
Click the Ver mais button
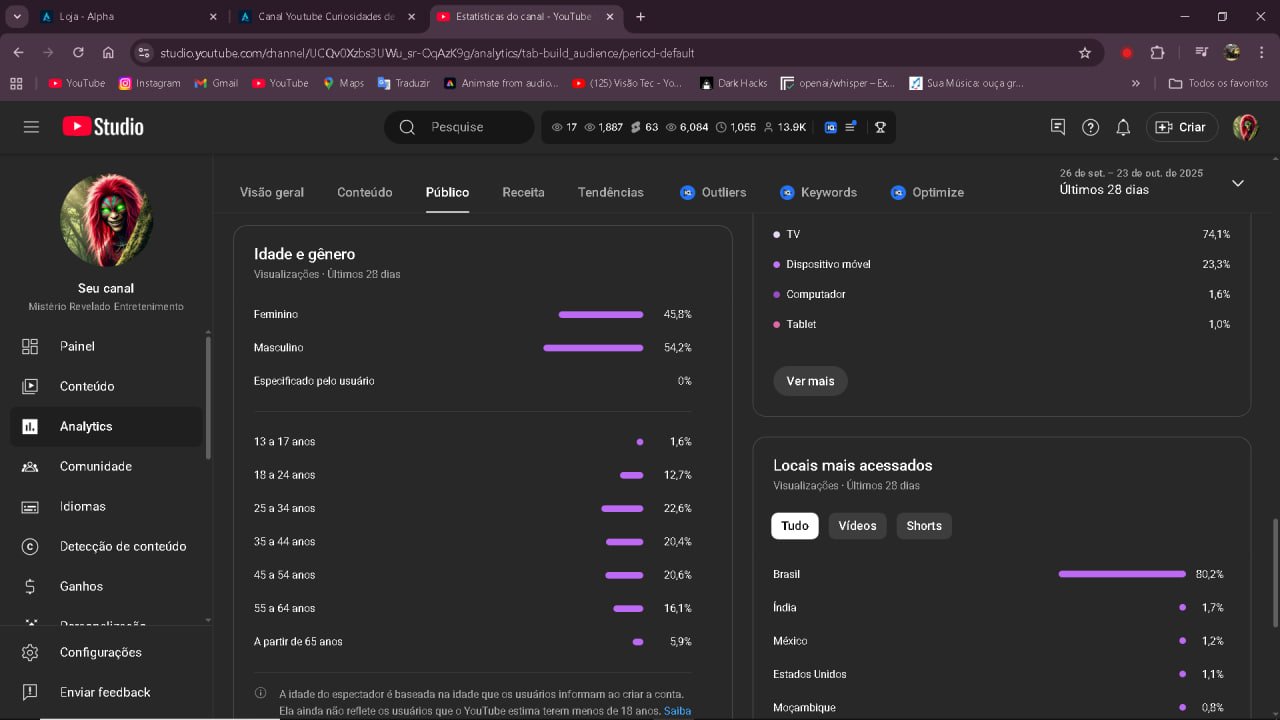point(810,381)
